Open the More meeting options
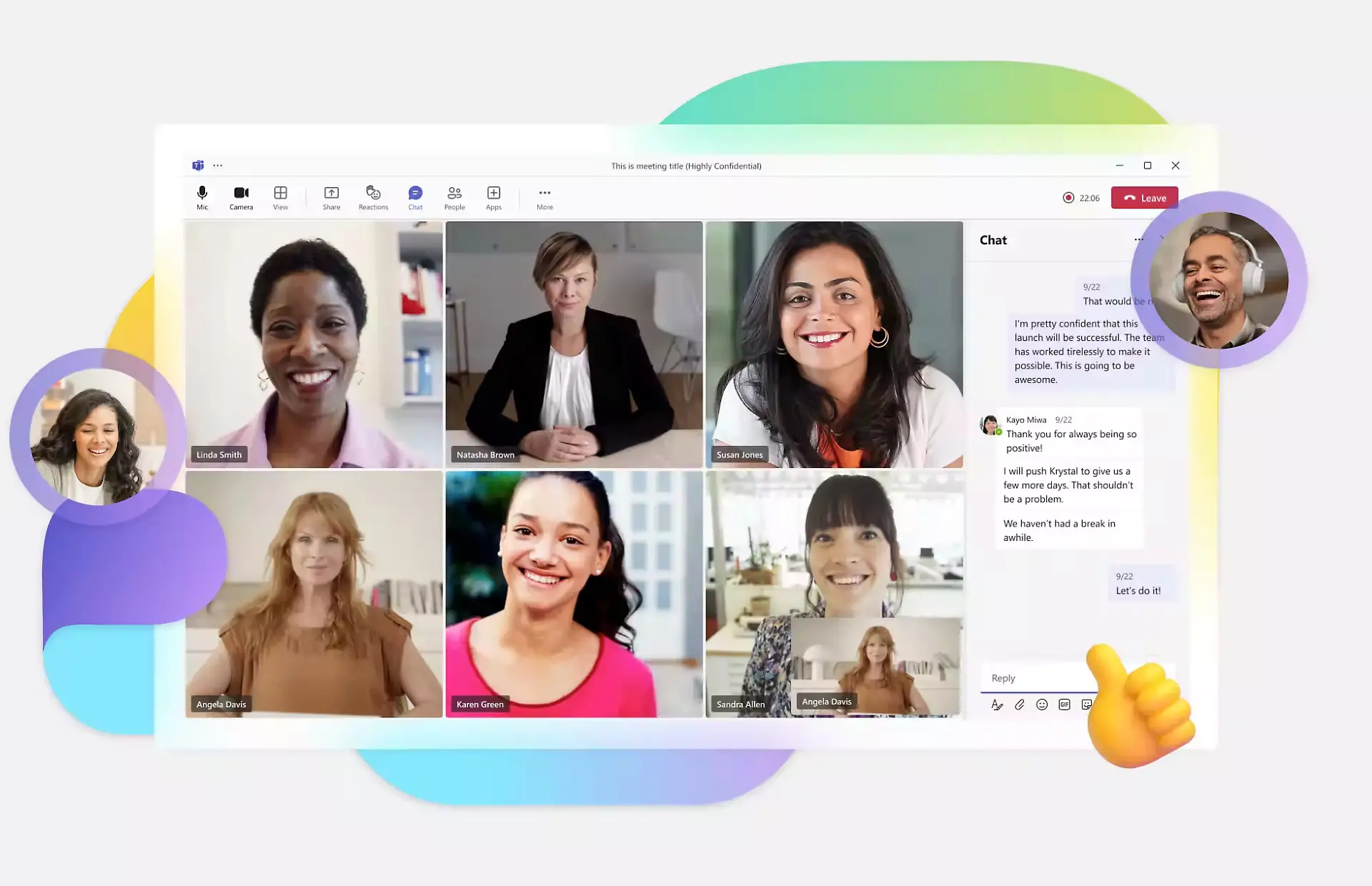This screenshot has width=1372, height=886. click(x=544, y=197)
